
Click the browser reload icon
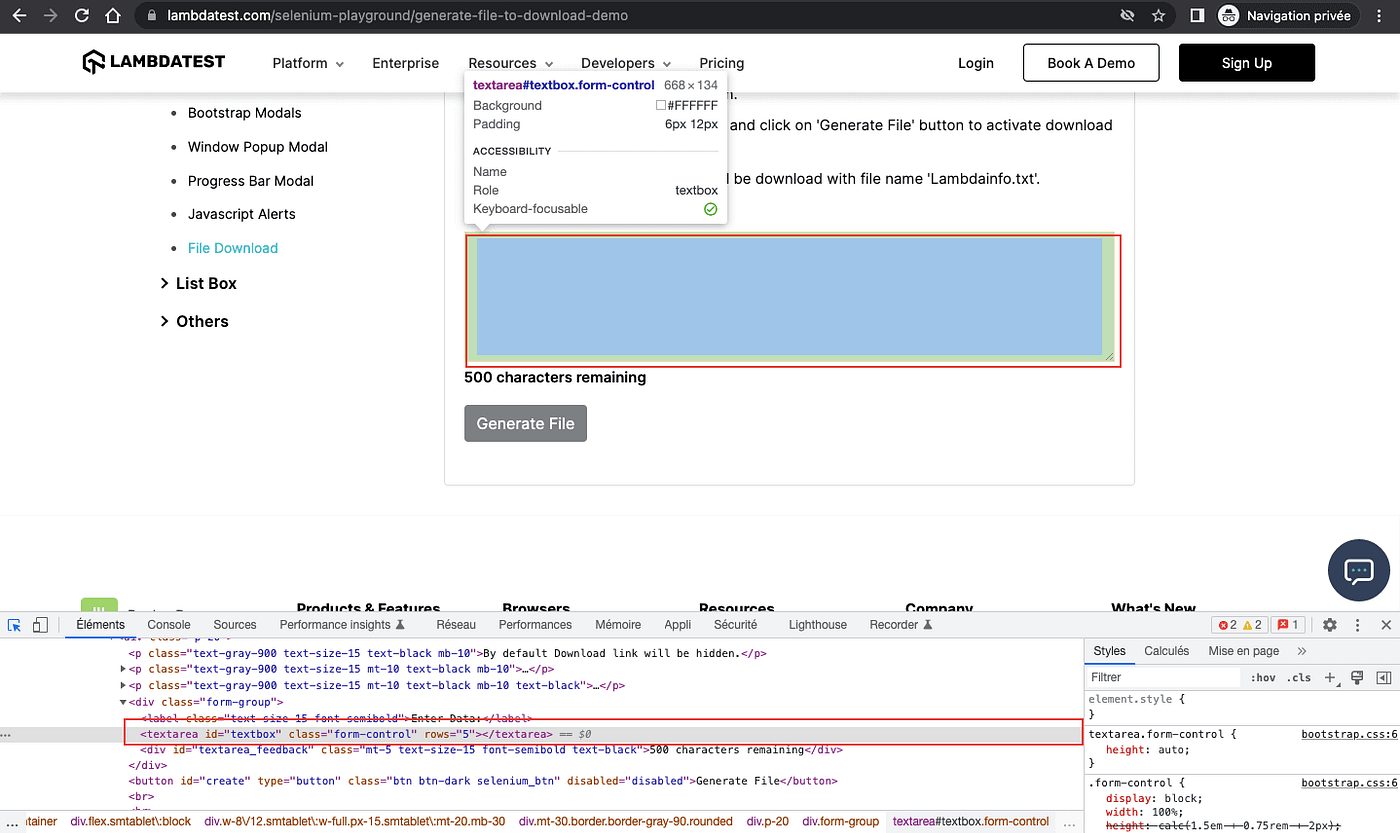point(82,16)
